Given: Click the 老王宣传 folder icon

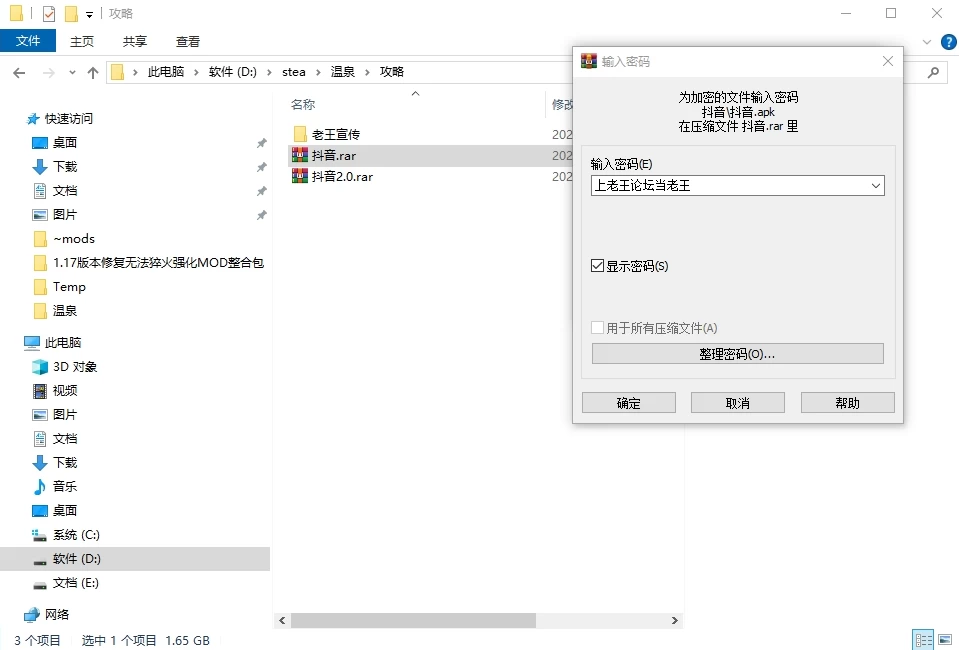Looking at the screenshot, I should pos(300,134).
